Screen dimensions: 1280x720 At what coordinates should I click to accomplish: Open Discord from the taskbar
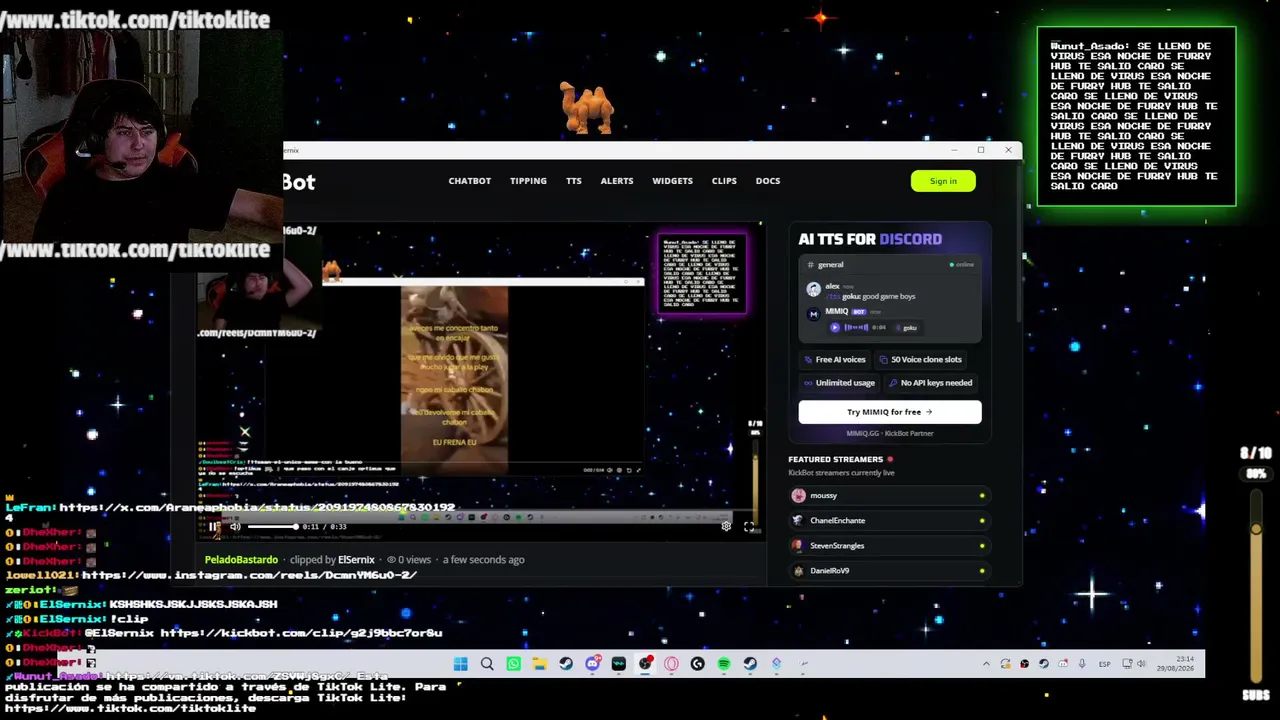[x=592, y=664]
